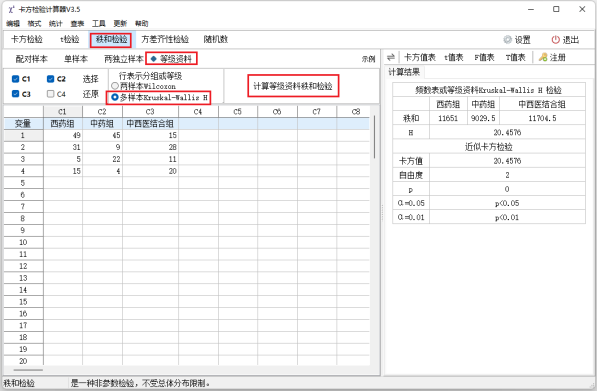Click the key icon for 注册
This screenshot has height=391, width=598.
(543, 58)
